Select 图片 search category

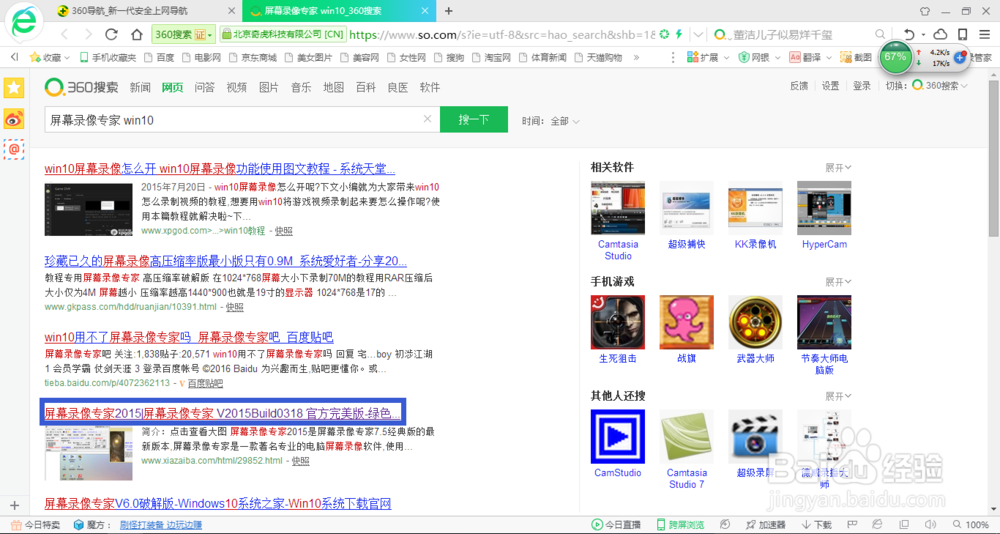point(269,87)
